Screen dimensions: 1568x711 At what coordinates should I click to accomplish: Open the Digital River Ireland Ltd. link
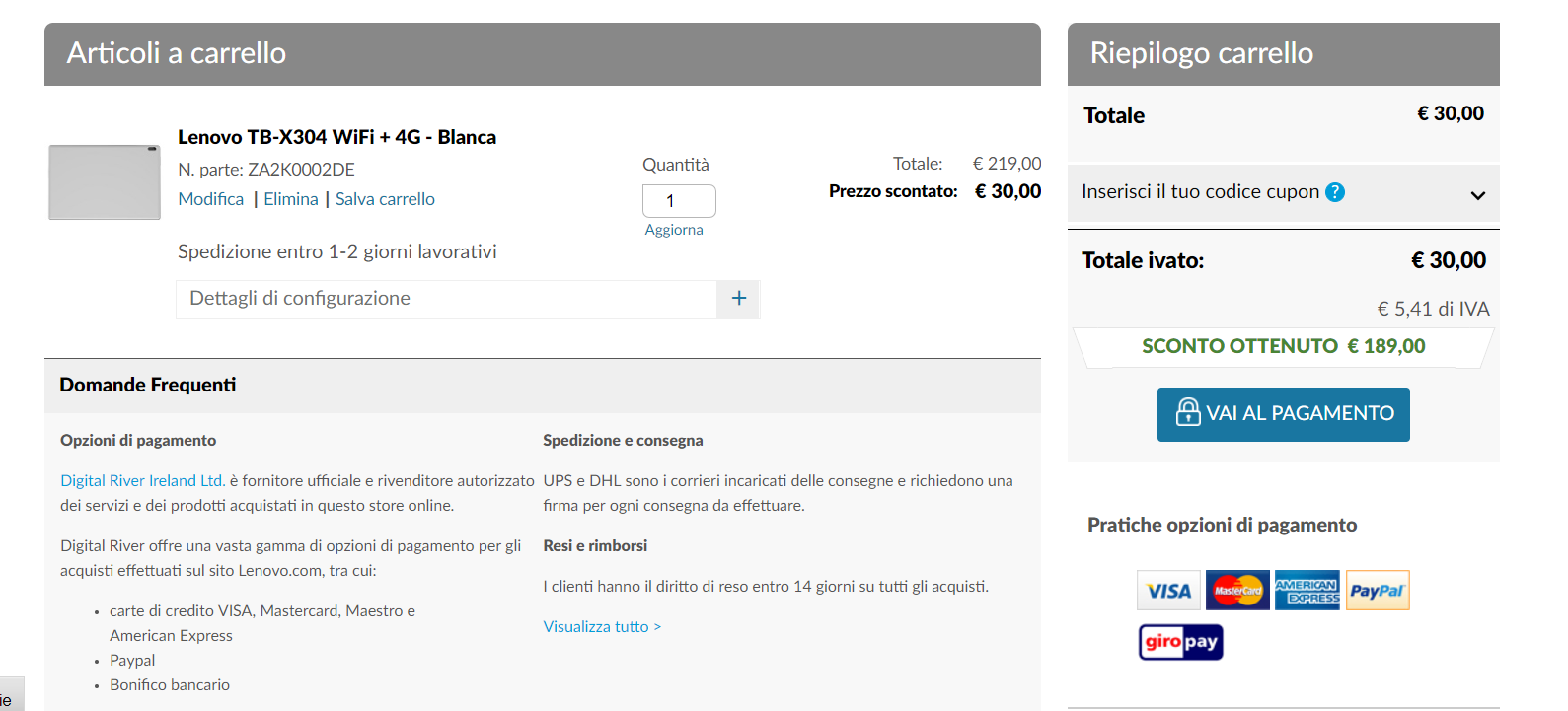point(142,481)
